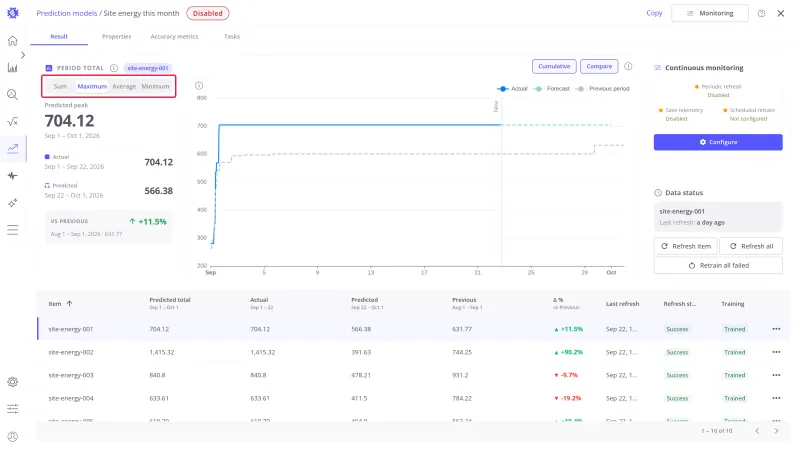Click the -19.2% change value
This screenshot has width=800, height=450.
click(x=567, y=398)
